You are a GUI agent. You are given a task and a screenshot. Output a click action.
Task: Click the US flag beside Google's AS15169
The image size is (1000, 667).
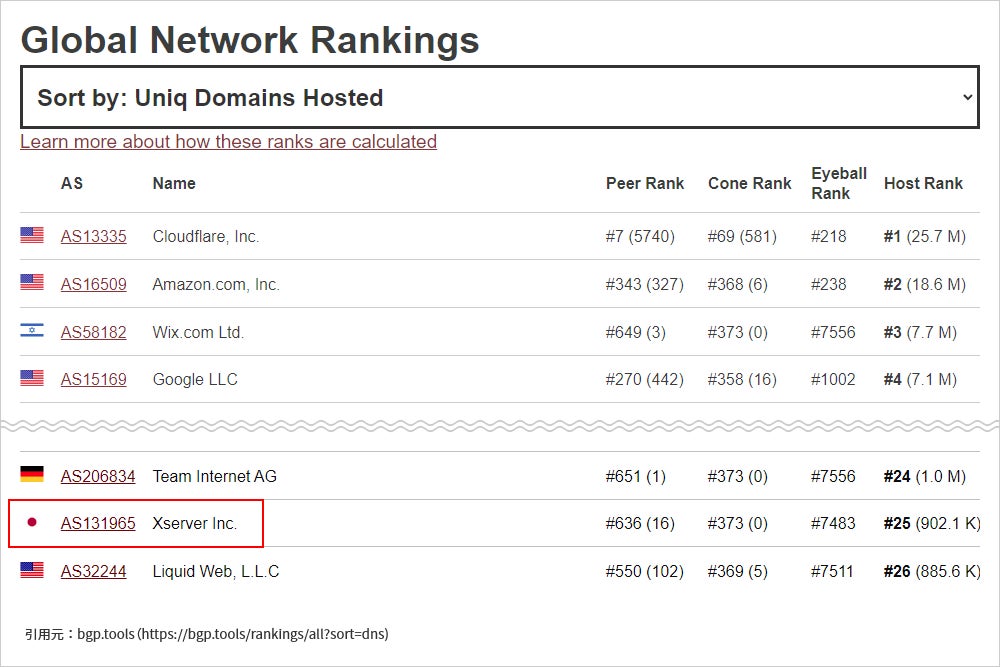coord(32,377)
